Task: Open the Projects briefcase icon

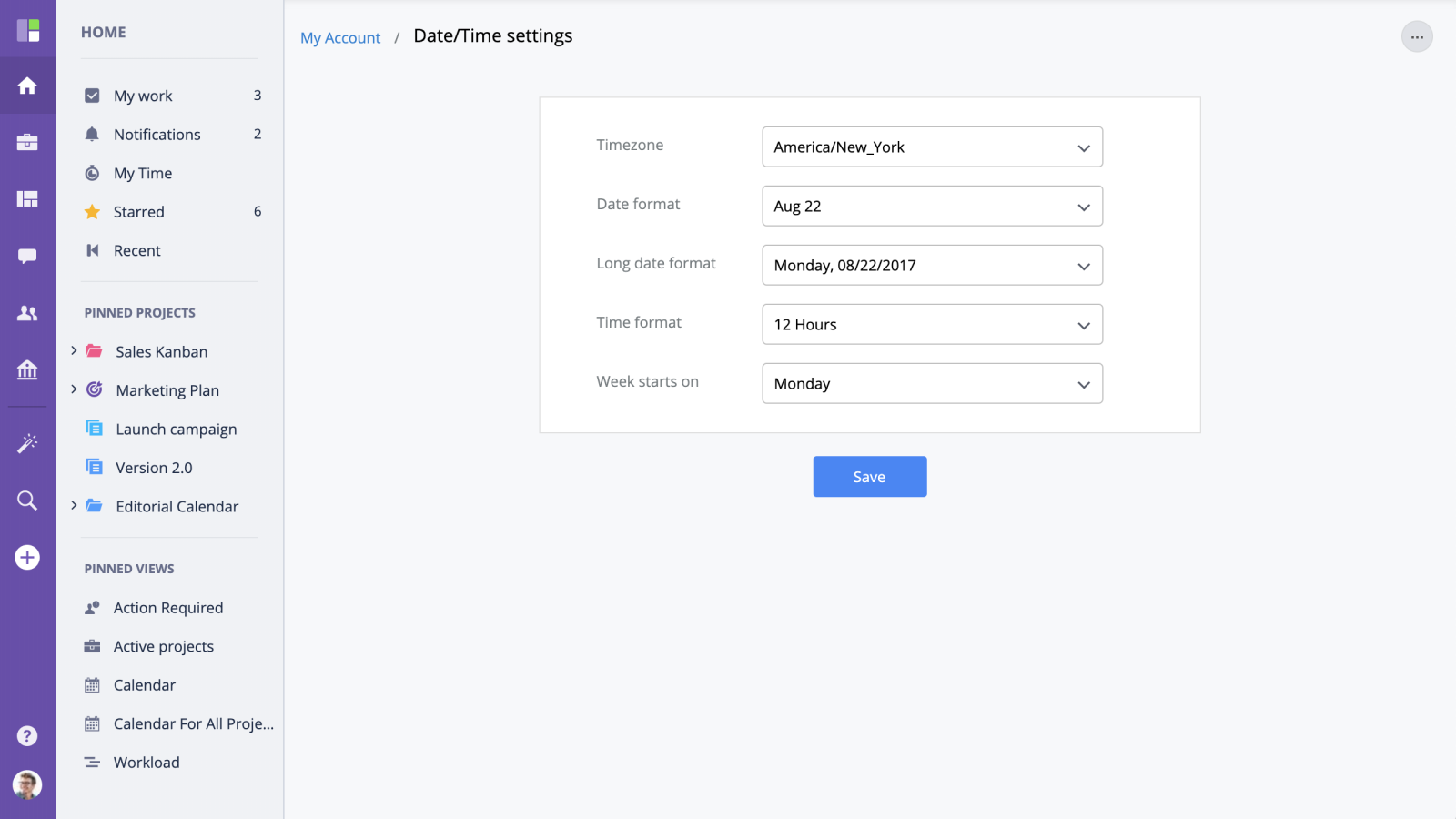Action: [x=27, y=142]
